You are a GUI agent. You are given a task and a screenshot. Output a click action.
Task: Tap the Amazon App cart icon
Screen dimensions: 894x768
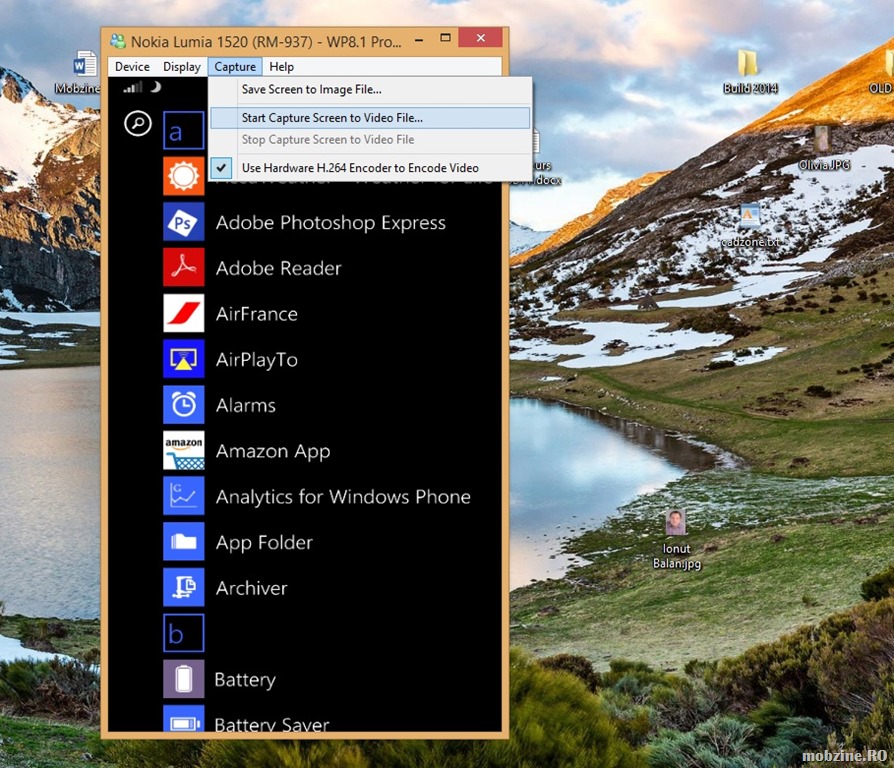tap(184, 450)
